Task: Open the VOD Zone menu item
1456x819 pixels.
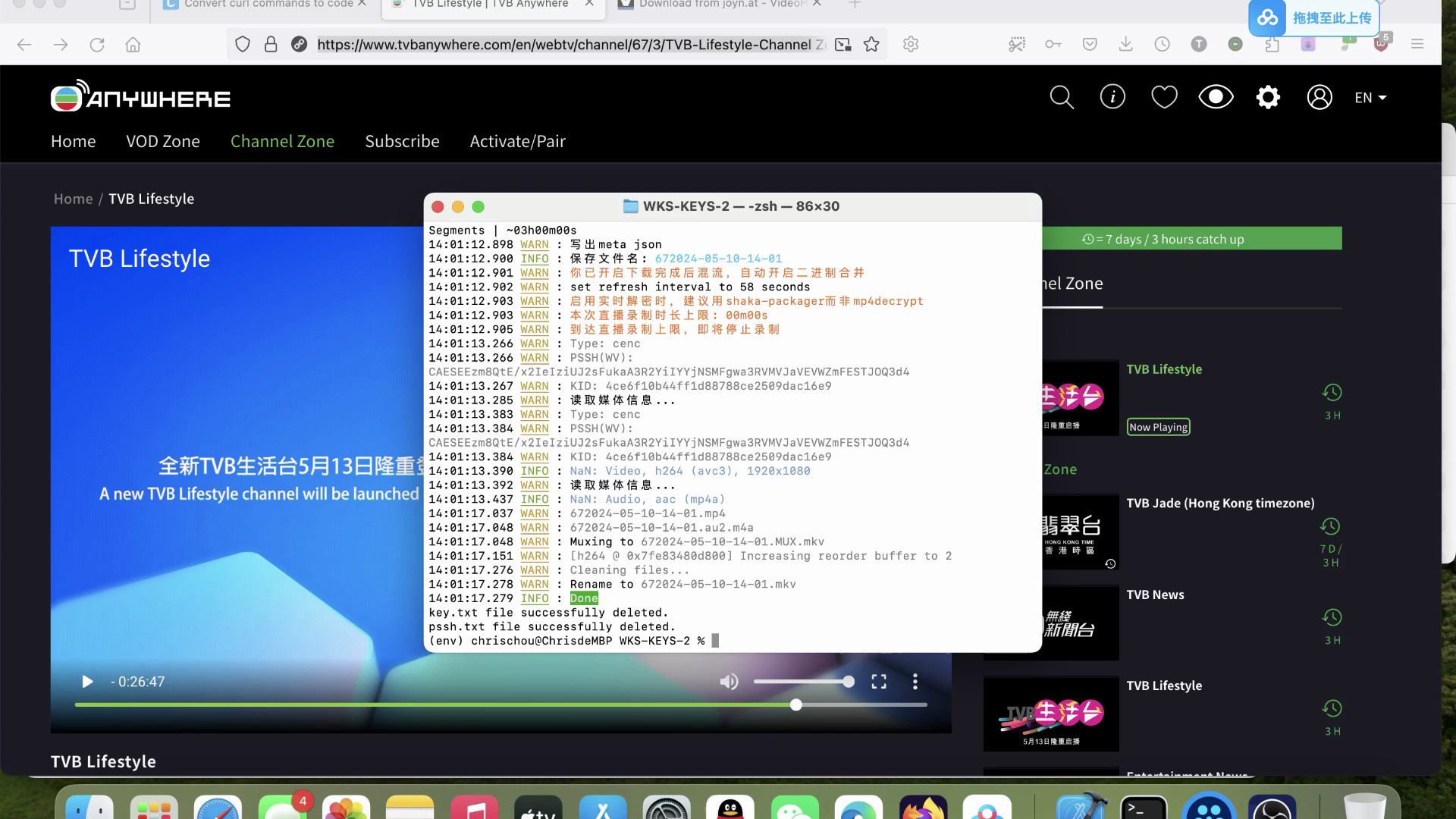Action: (x=163, y=141)
